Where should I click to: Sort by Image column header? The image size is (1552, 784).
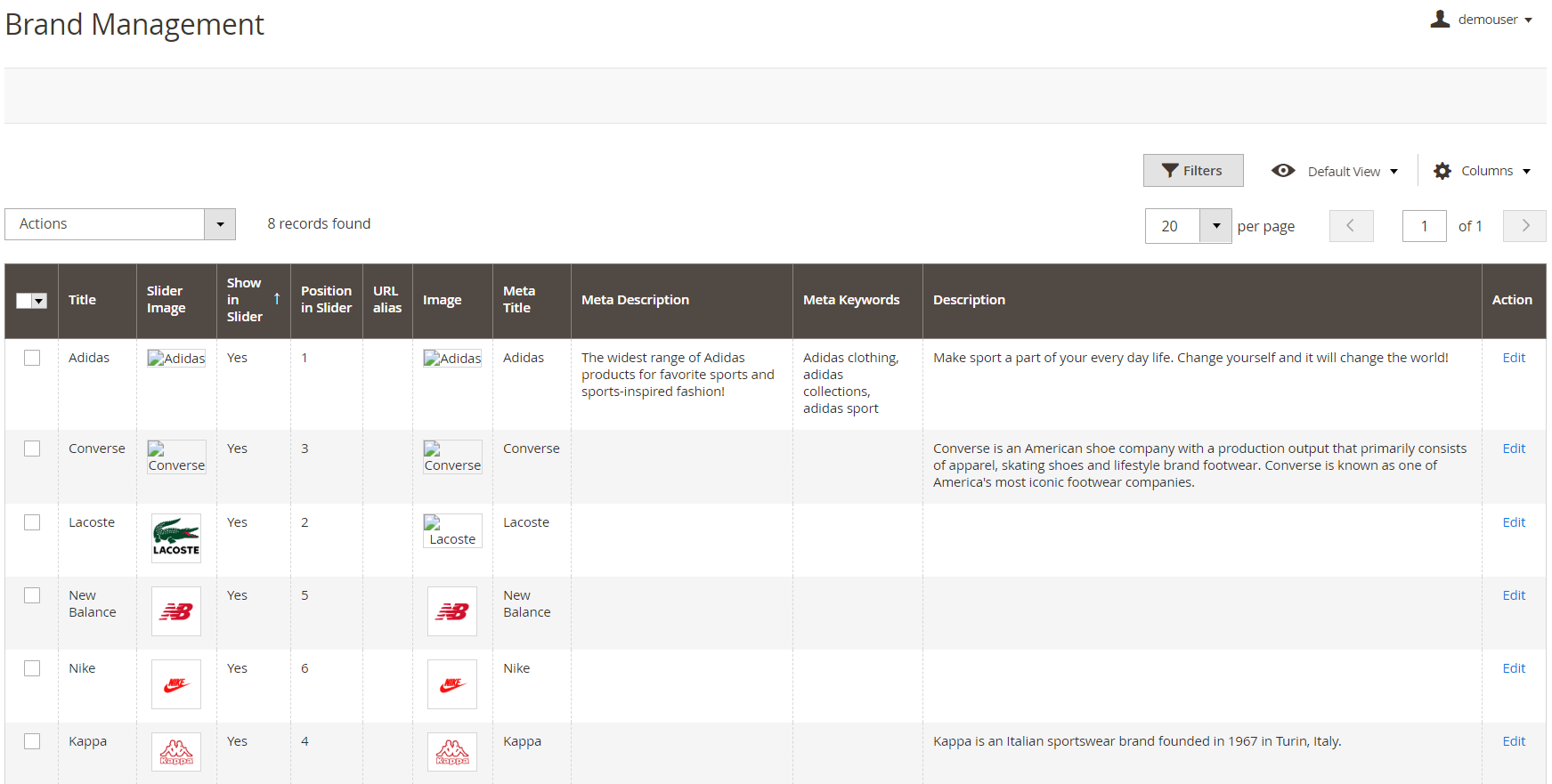(x=452, y=300)
